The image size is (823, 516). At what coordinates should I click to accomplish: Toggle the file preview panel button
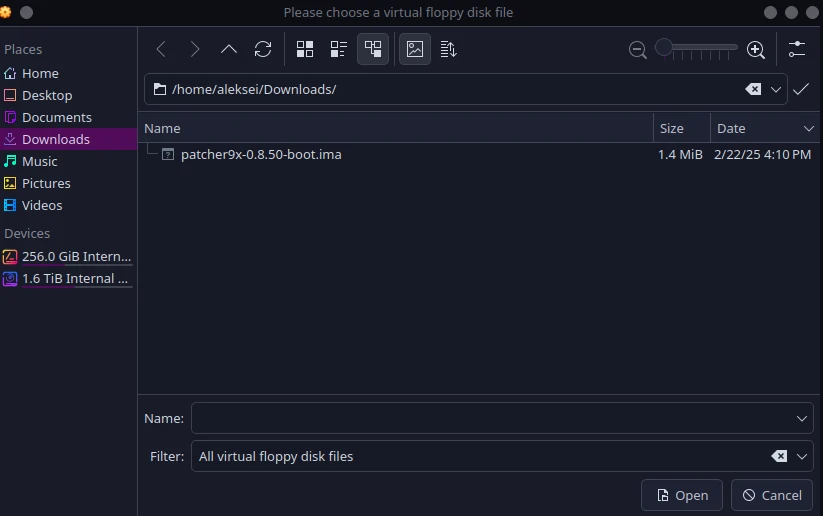click(x=415, y=49)
